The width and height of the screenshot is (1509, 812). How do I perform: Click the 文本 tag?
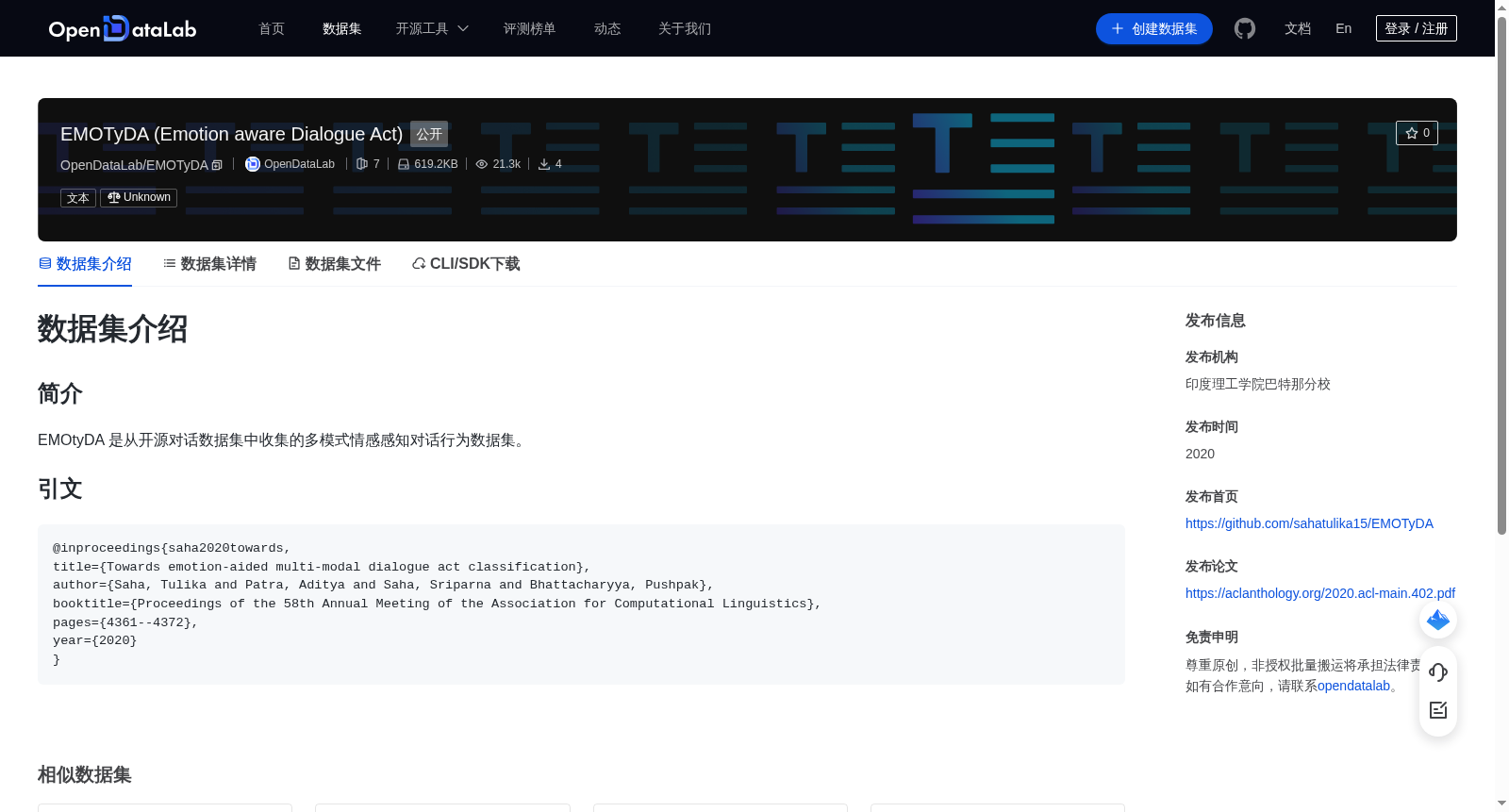point(78,198)
